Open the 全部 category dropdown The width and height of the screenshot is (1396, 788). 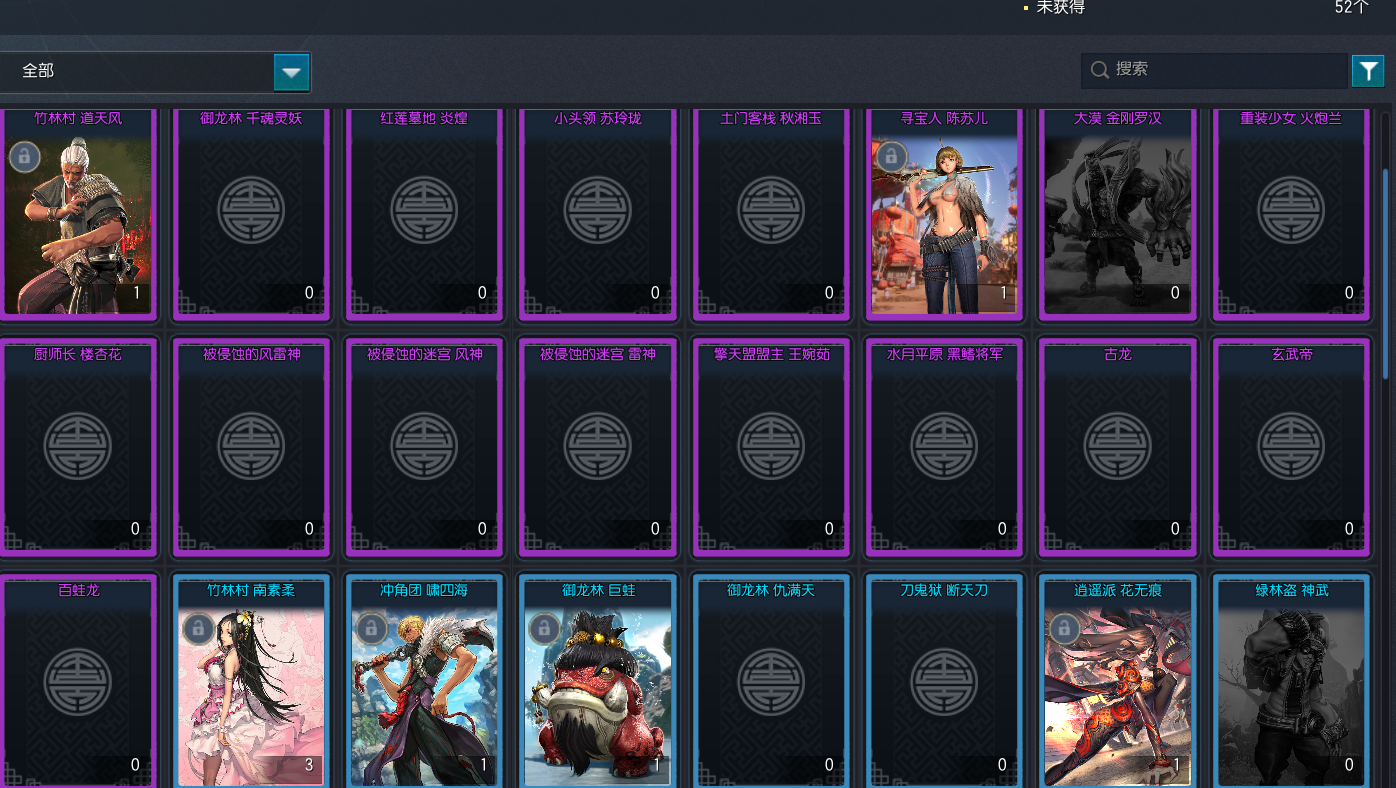[155, 72]
